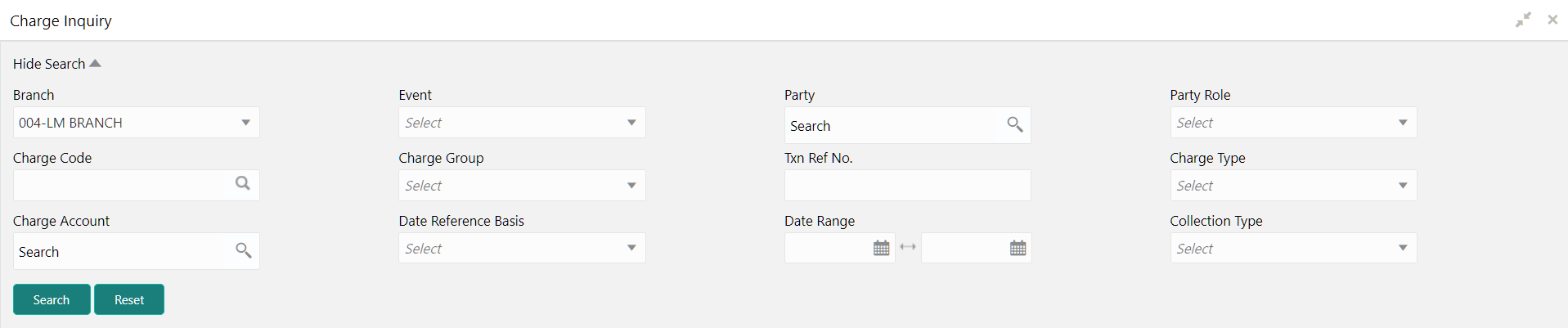Image resolution: width=1568 pixels, height=328 pixels.
Task: Close the Charge Inquiry window
Action: pos(1552,20)
